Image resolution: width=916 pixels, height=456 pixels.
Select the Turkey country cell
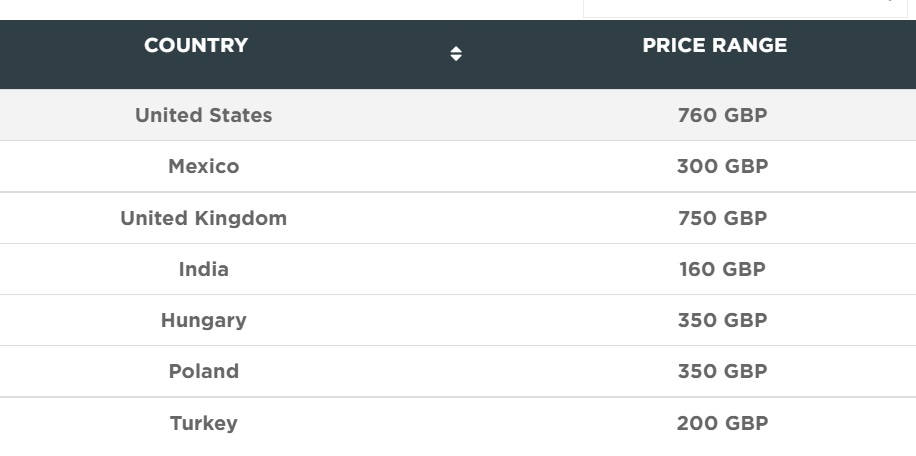203,424
